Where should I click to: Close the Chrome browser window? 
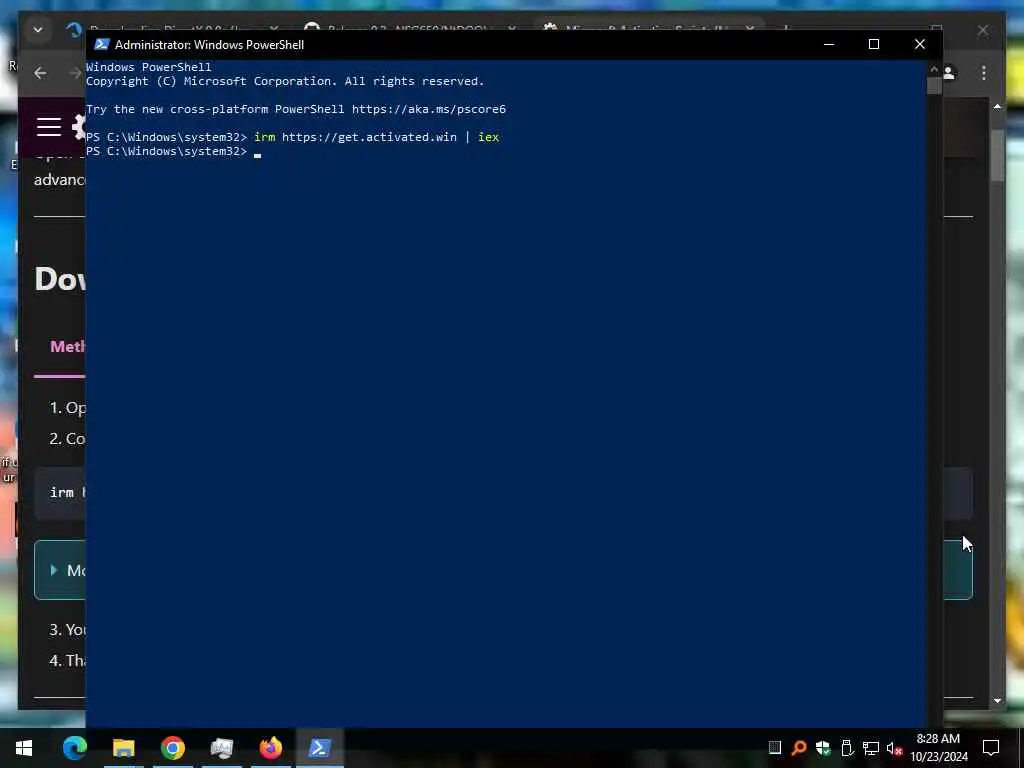(983, 30)
